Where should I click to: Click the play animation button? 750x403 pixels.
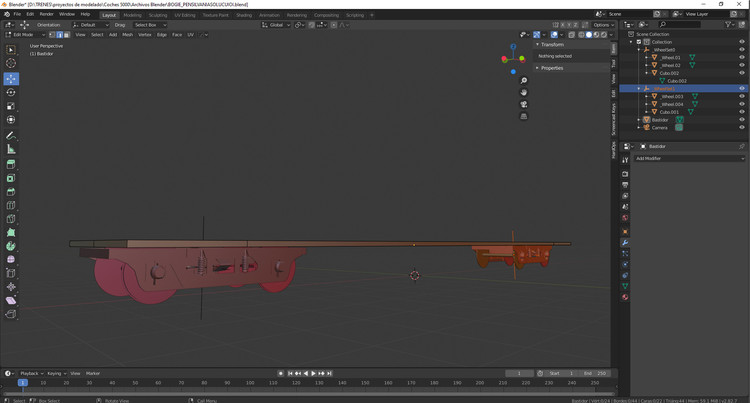pos(313,373)
